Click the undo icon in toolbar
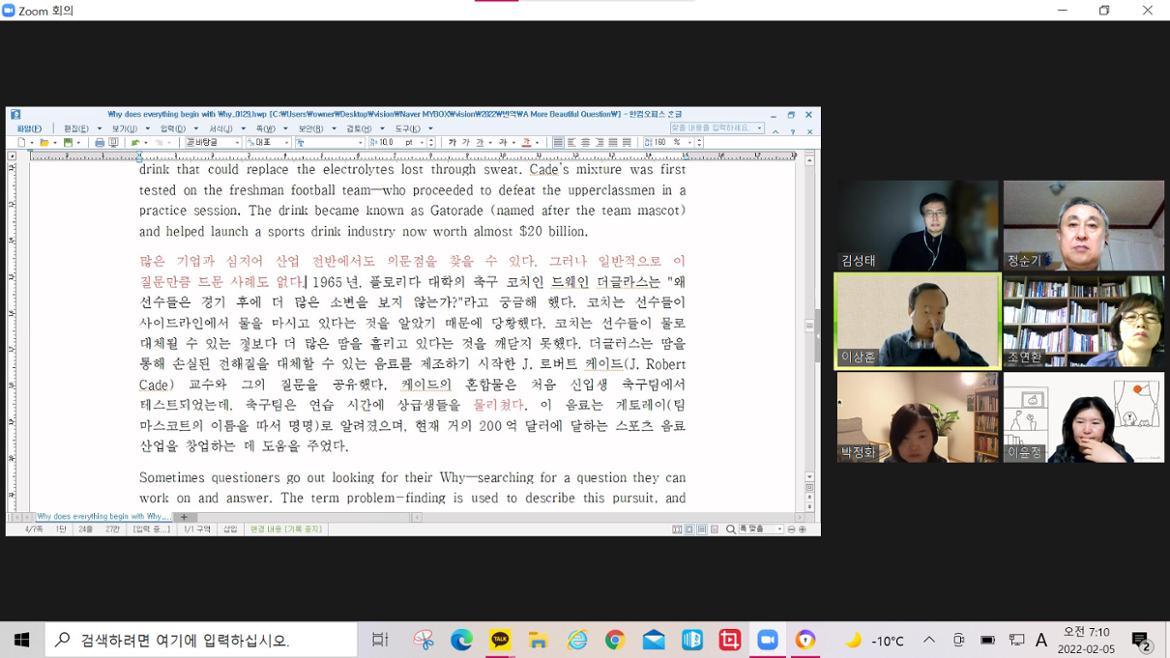Image resolution: width=1170 pixels, height=658 pixels. pos(135,143)
